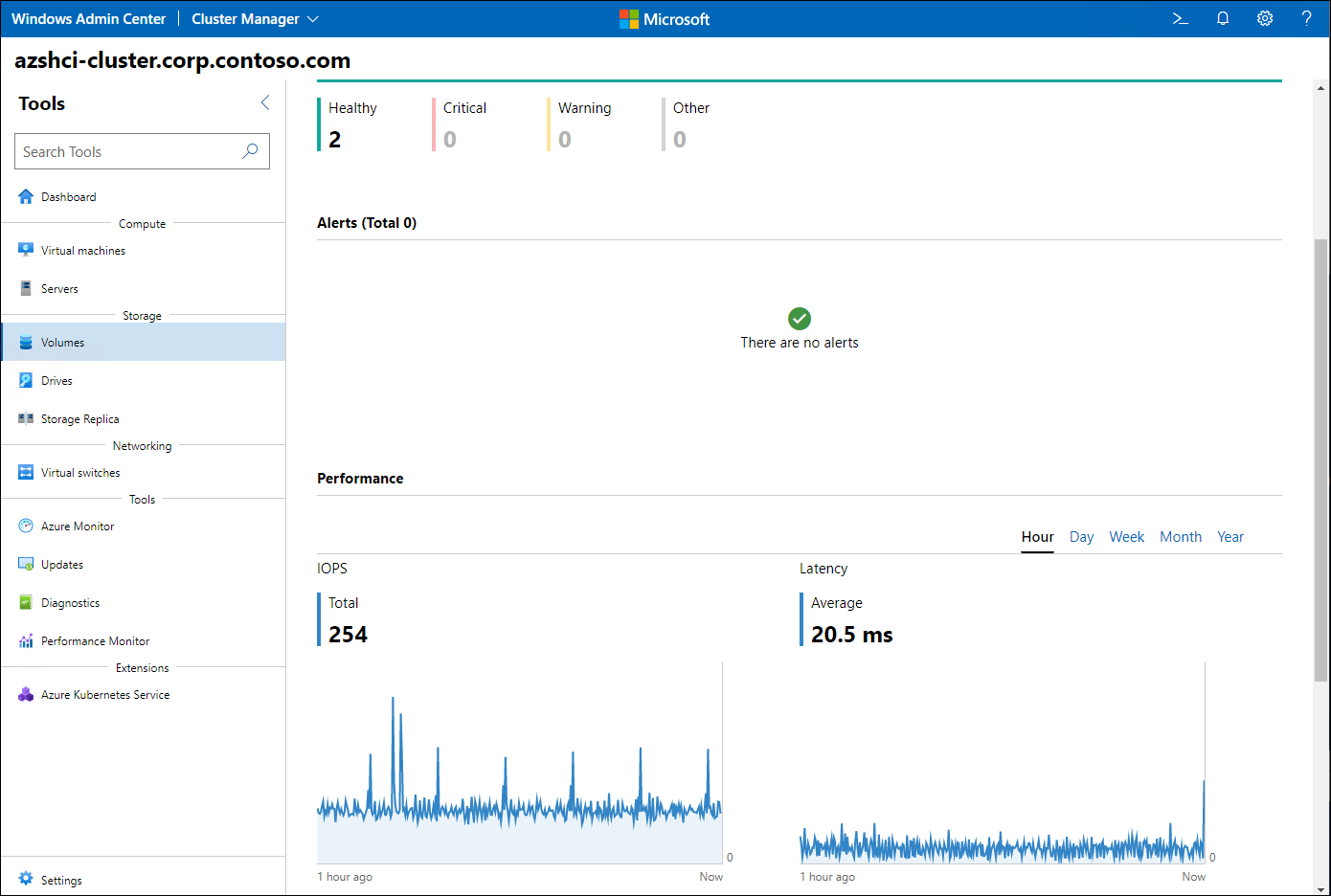Click the Warning count
The width and height of the screenshot is (1331, 896).
point(565,140)
